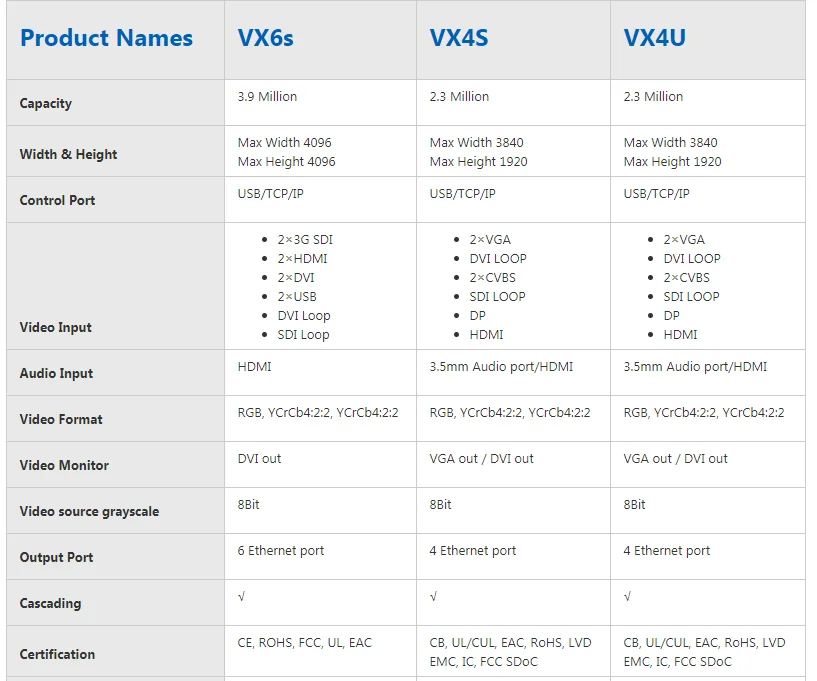Select the Video source grayscale label

click(89, 511)
